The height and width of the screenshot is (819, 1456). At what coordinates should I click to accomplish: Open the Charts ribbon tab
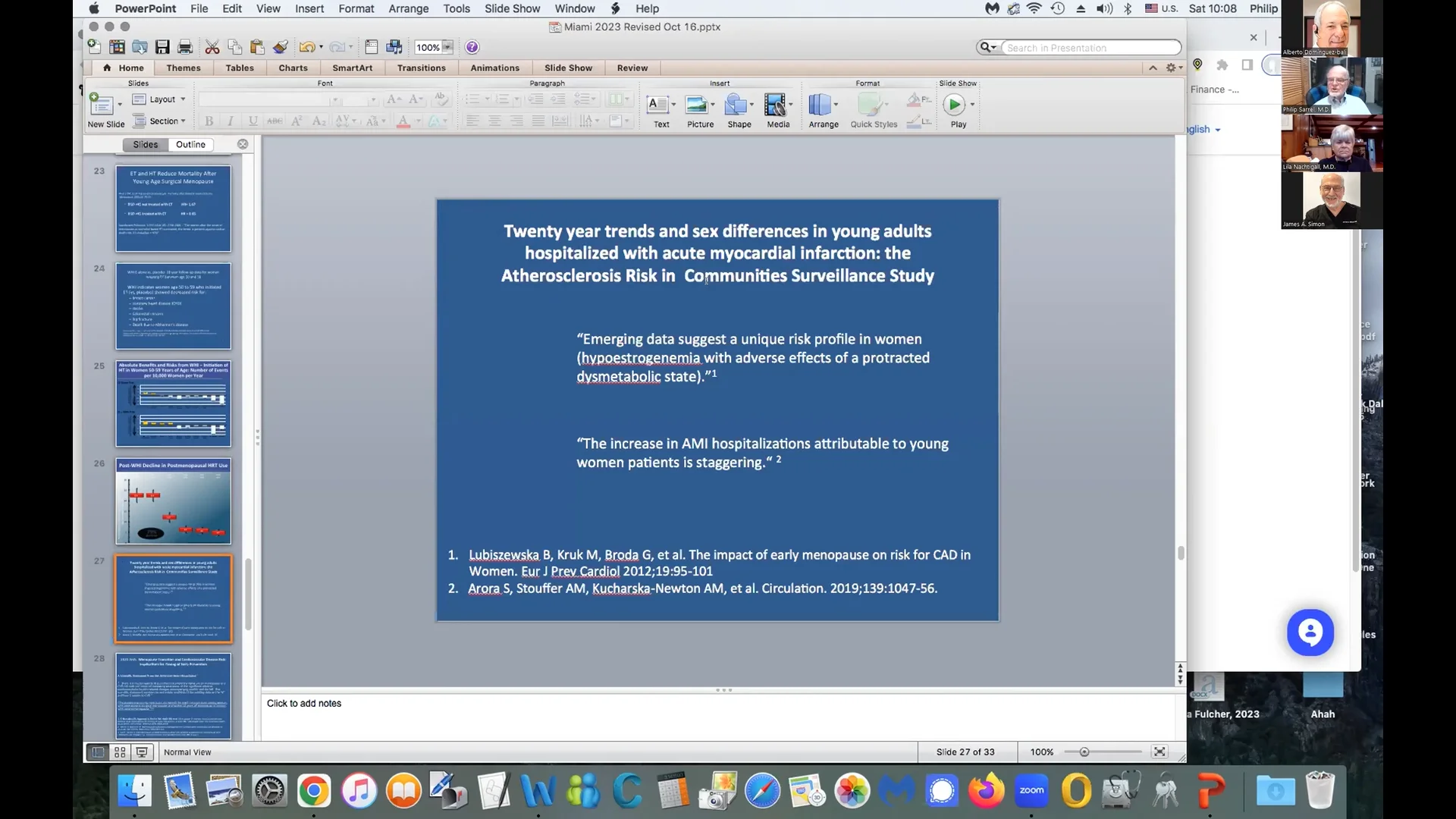pyautogui.click(x=293, y=67)
